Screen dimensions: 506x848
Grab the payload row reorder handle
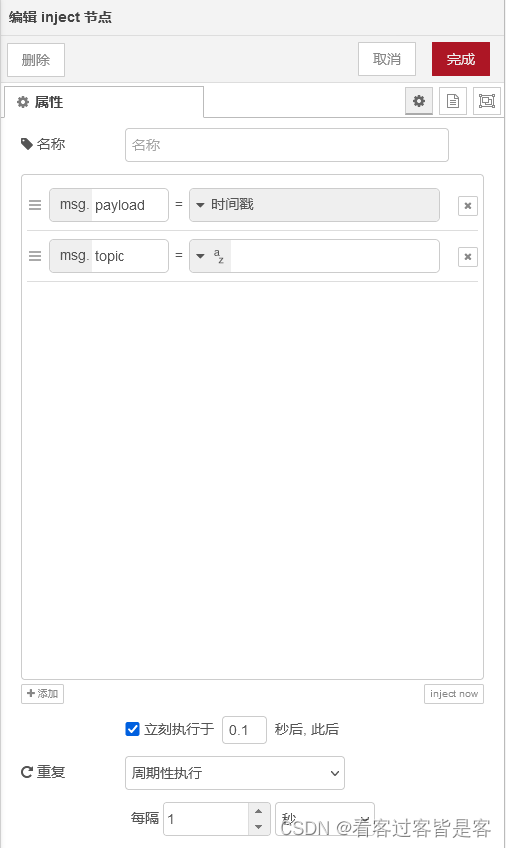[35, 205]
